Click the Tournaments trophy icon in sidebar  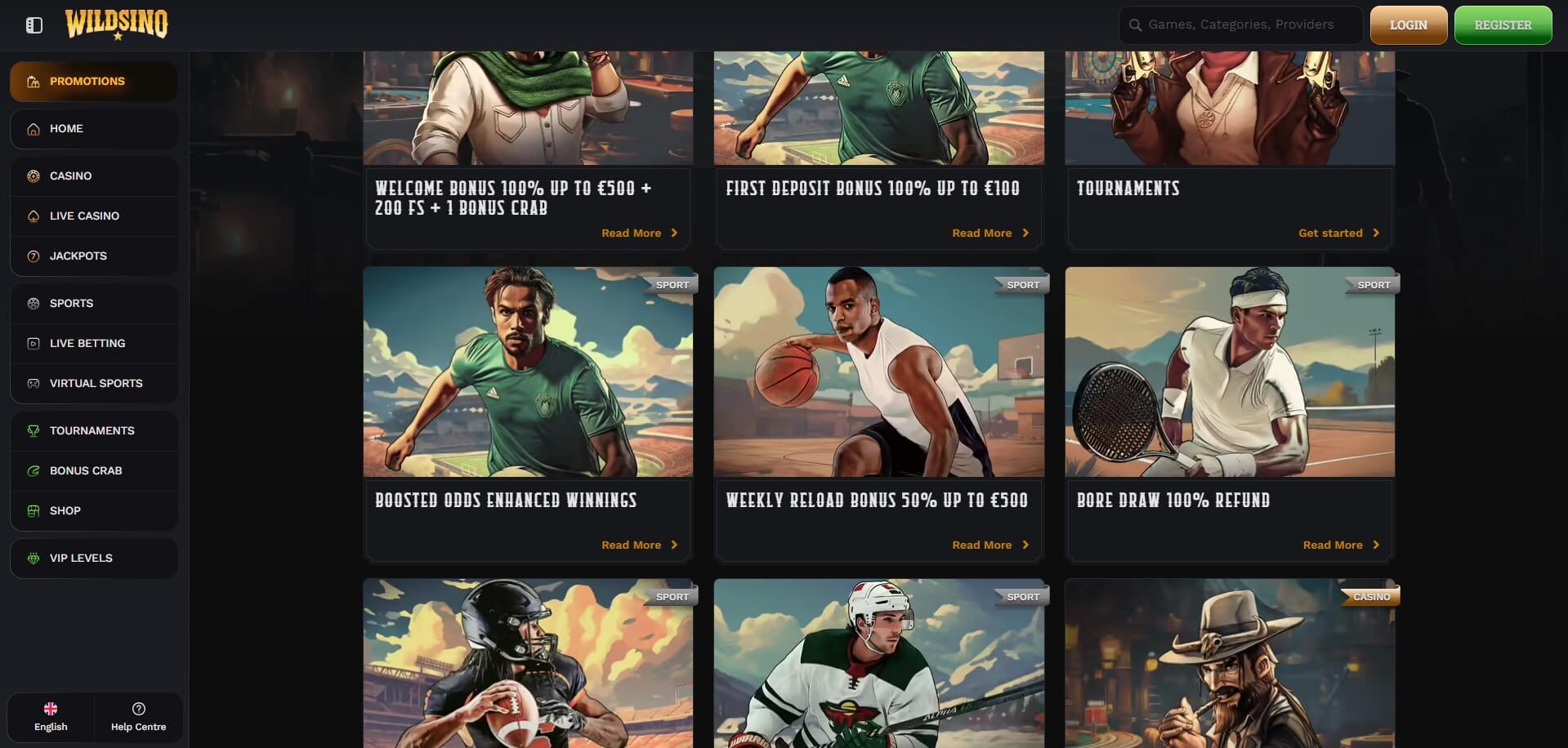34,431
